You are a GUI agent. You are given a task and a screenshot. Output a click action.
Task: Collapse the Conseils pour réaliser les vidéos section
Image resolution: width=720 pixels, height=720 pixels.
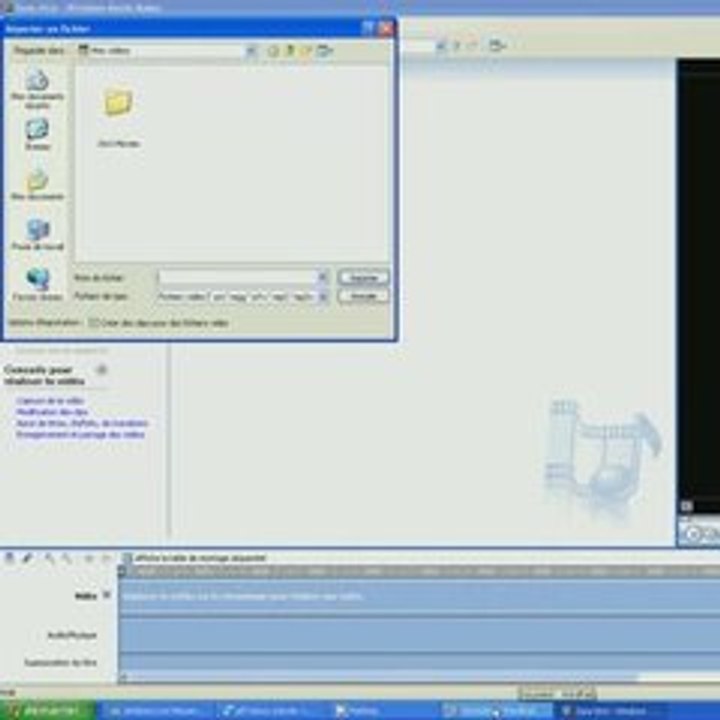click(x=102, y=370)
